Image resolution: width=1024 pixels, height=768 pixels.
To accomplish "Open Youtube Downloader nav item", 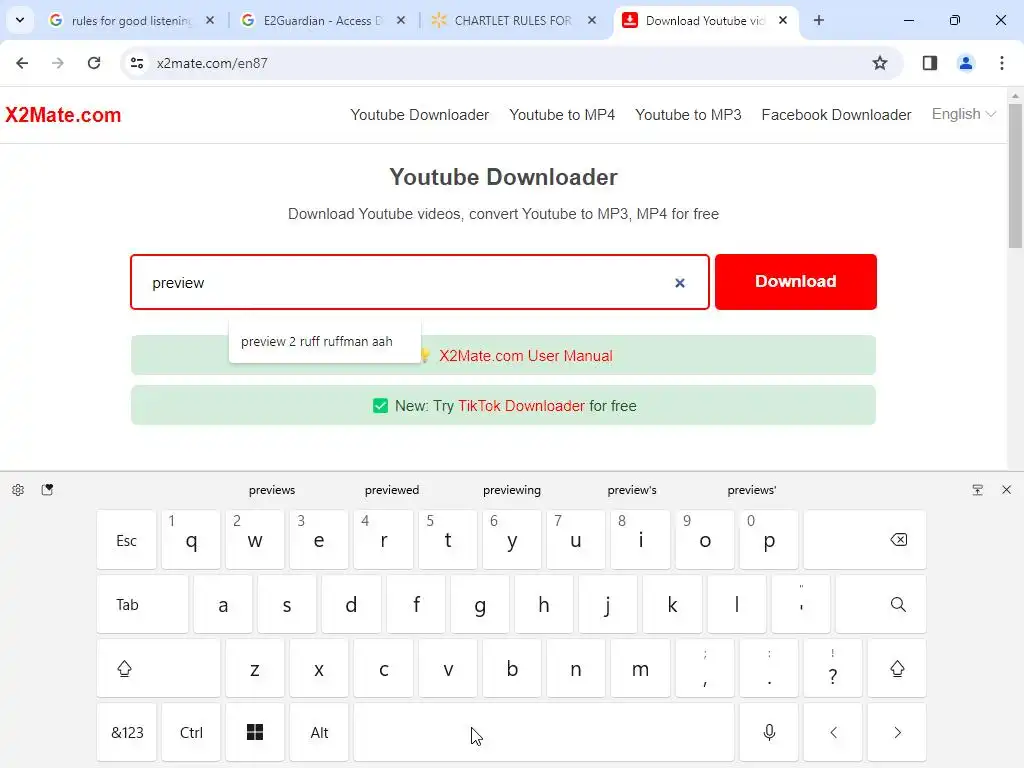I will [x=419, y=115].
